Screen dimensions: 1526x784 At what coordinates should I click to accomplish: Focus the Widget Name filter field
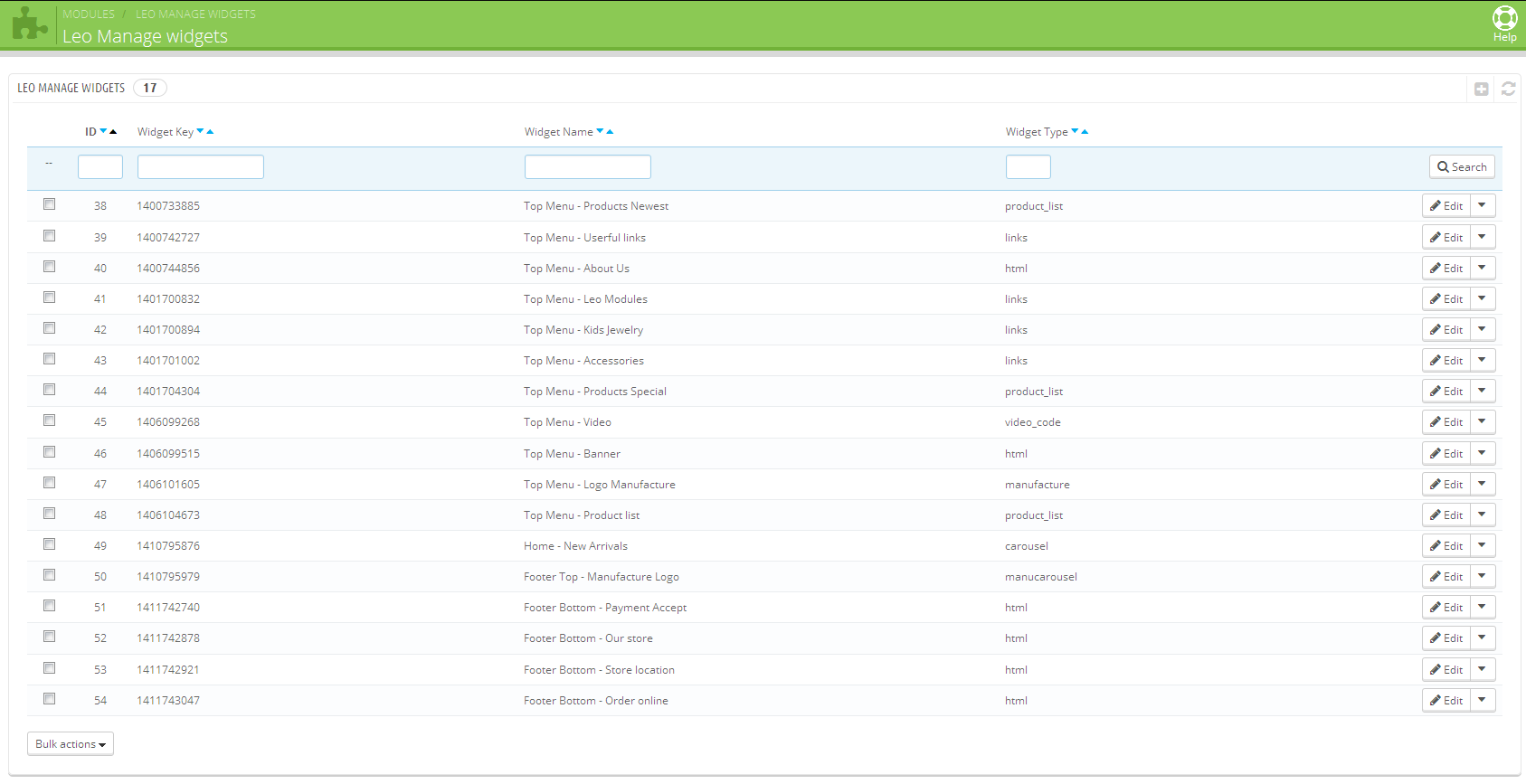tap(588, 167)
